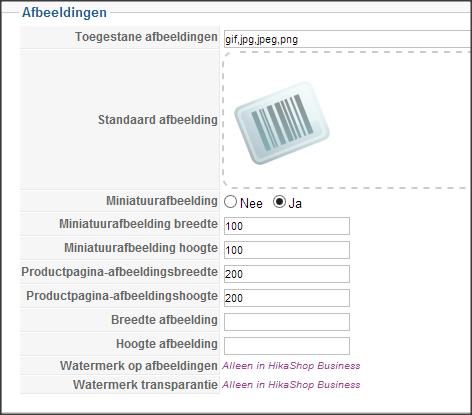Screen dimensions: 472x415
Task: Select the Ja radio button for Miniatuurafbeelding
Action: pos(279,202)
